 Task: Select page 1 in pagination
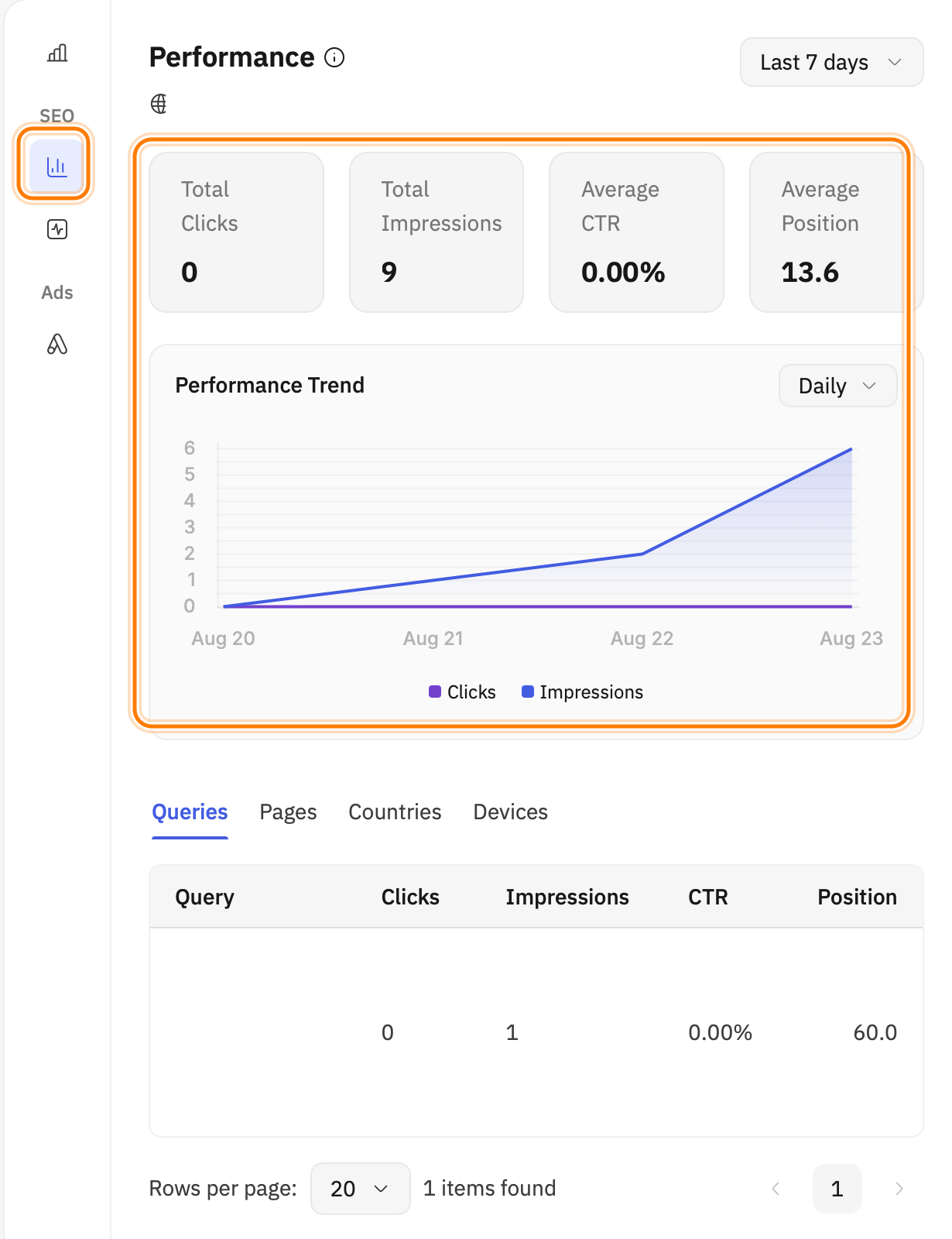point(837,1188)
